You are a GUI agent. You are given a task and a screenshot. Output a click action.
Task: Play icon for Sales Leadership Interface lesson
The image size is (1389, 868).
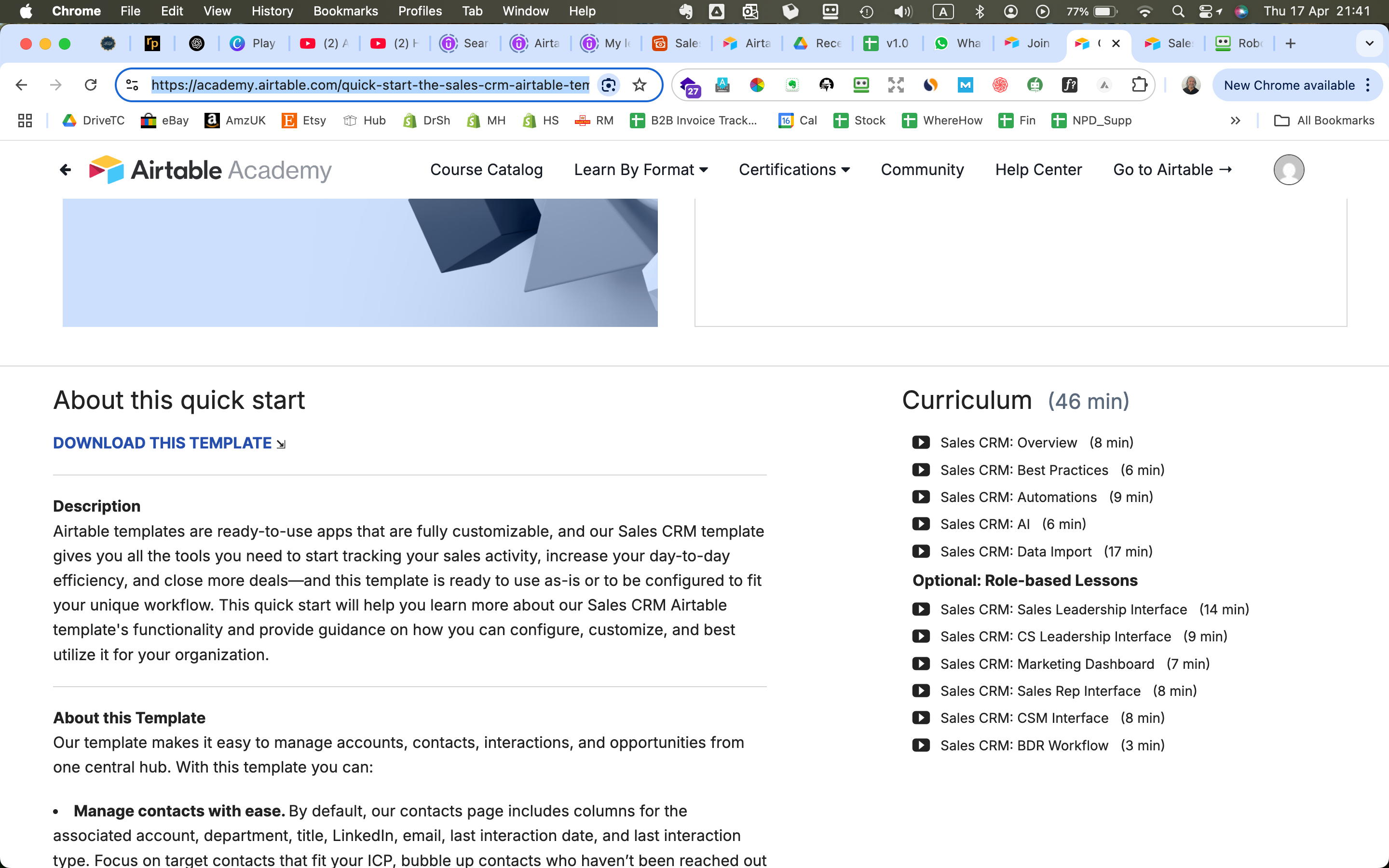pyautogui.click(x=921, y=610)
